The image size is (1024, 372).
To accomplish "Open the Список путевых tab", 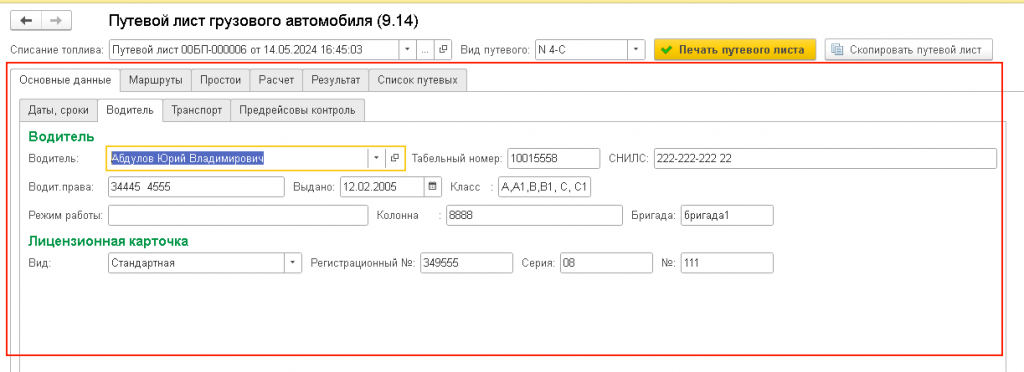I will point(418,80).
